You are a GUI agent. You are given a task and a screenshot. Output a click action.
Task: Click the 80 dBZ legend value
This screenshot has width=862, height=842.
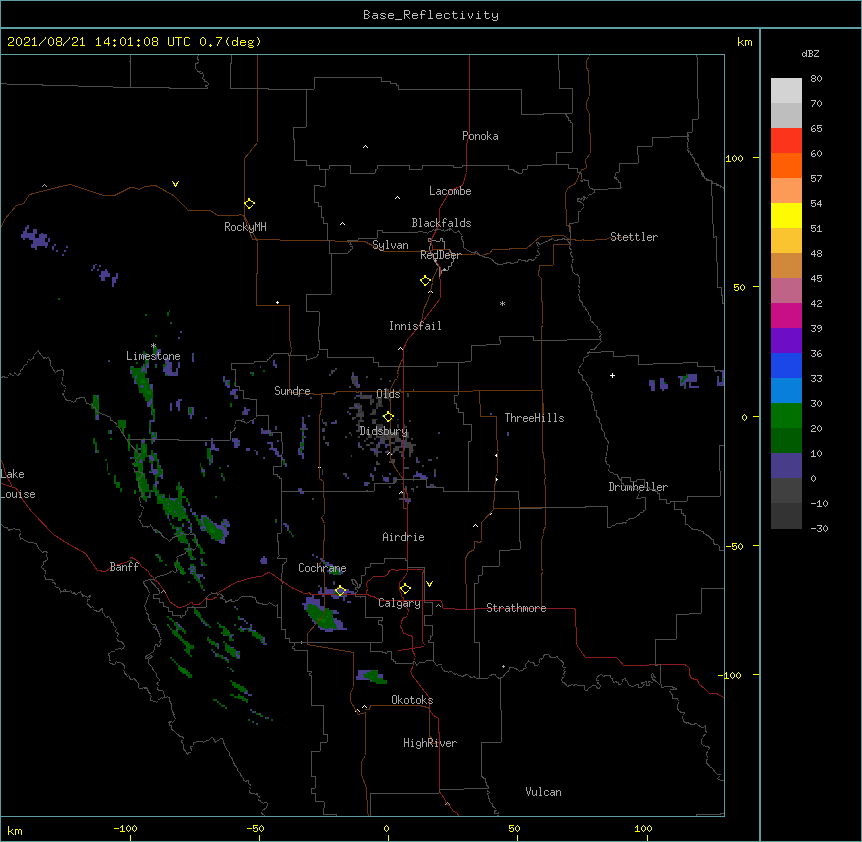coord(816,79)
